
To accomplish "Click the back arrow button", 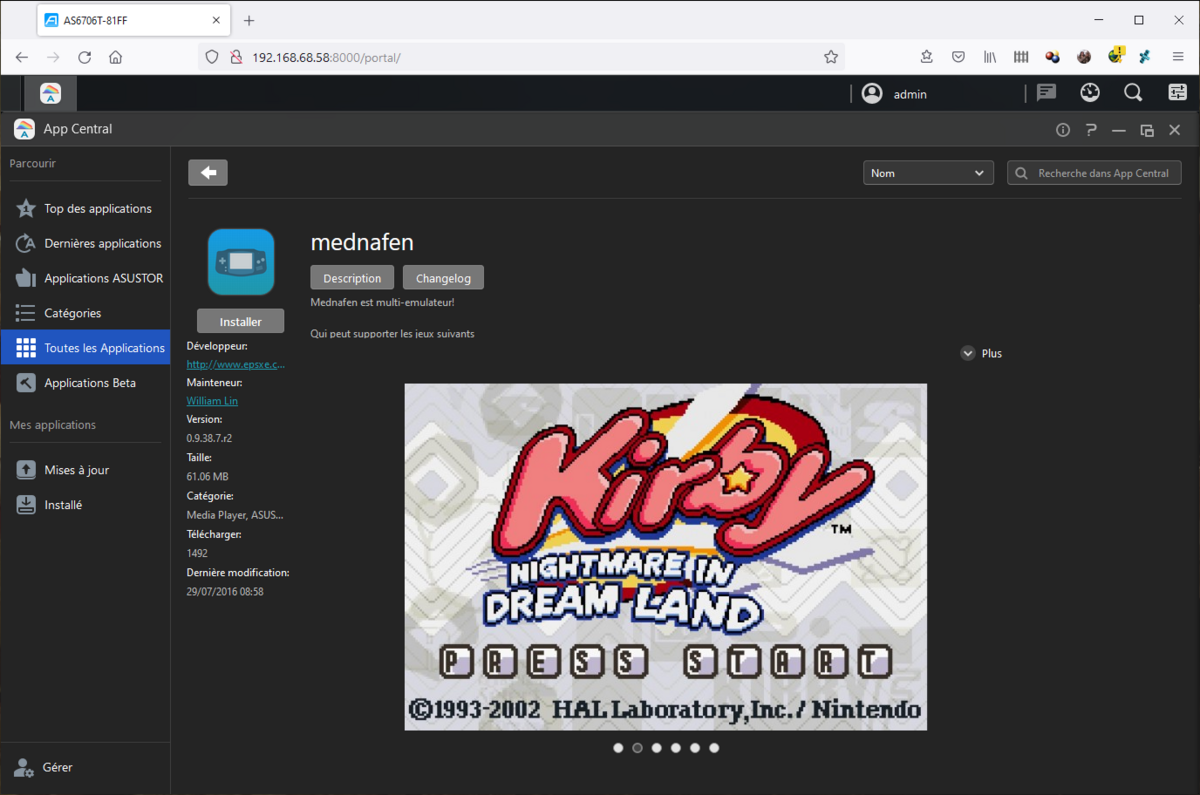I will tap(208, 173).
